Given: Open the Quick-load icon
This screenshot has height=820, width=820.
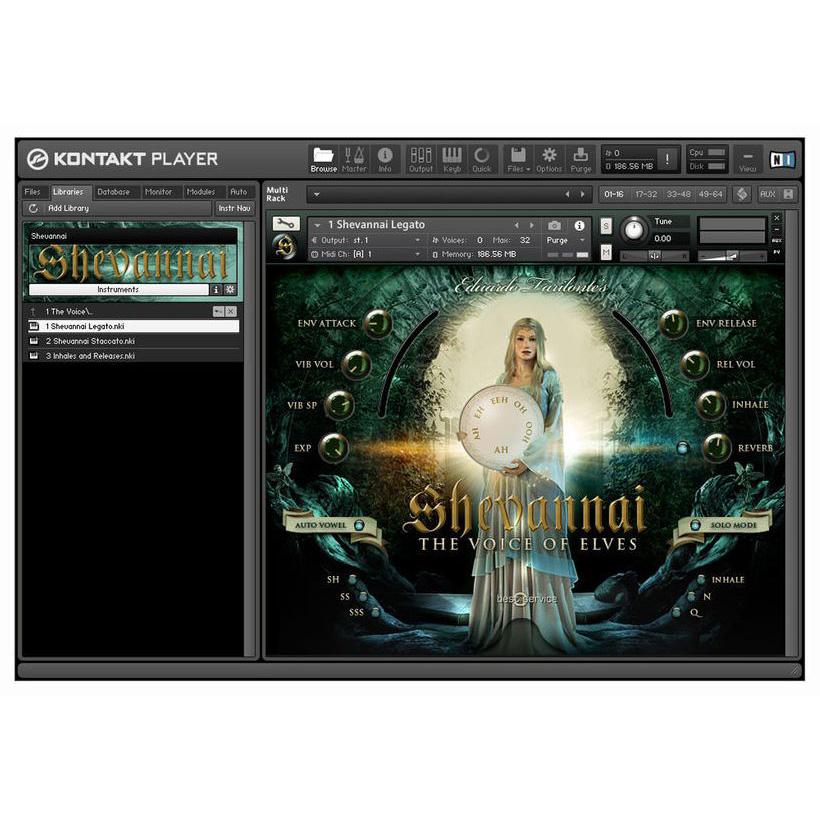Looking at the screenshot, I should pyautogui.click(x=482, y=159).
